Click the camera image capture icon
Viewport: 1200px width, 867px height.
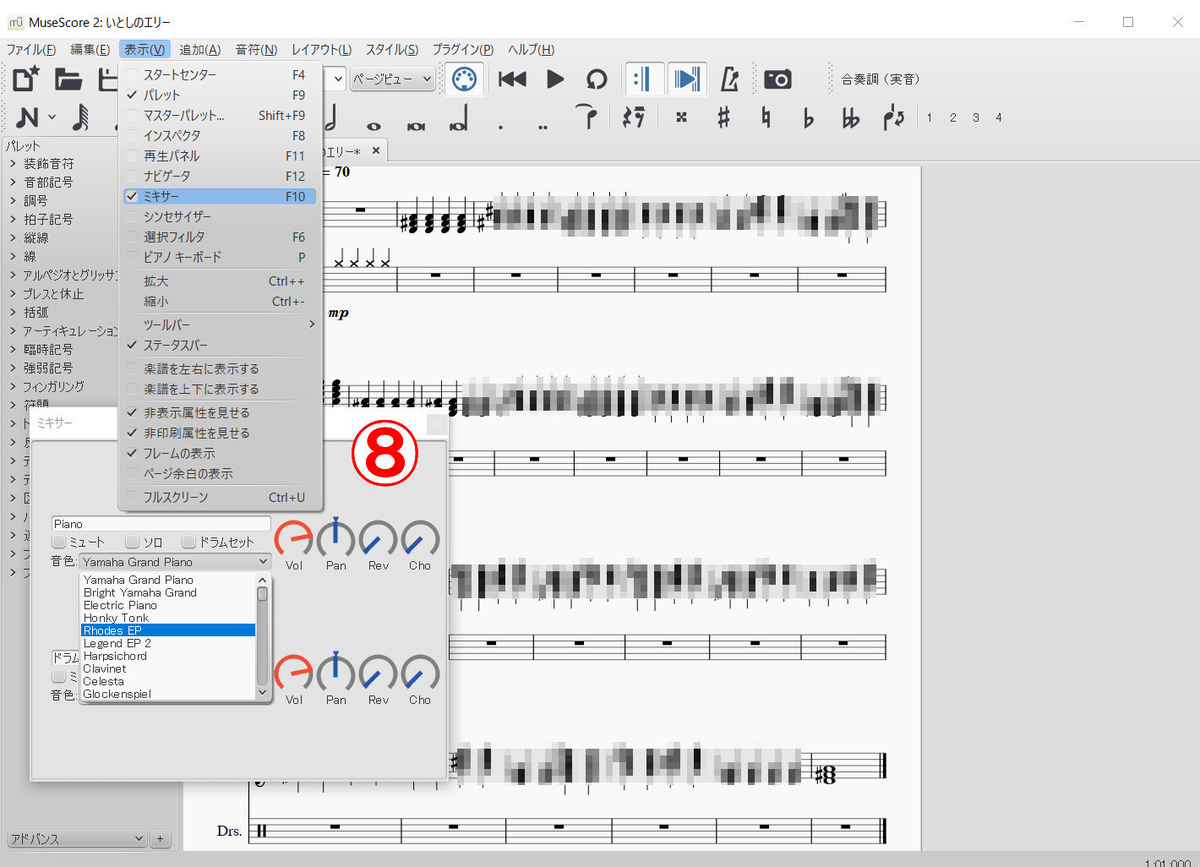(x=778, y=79)
